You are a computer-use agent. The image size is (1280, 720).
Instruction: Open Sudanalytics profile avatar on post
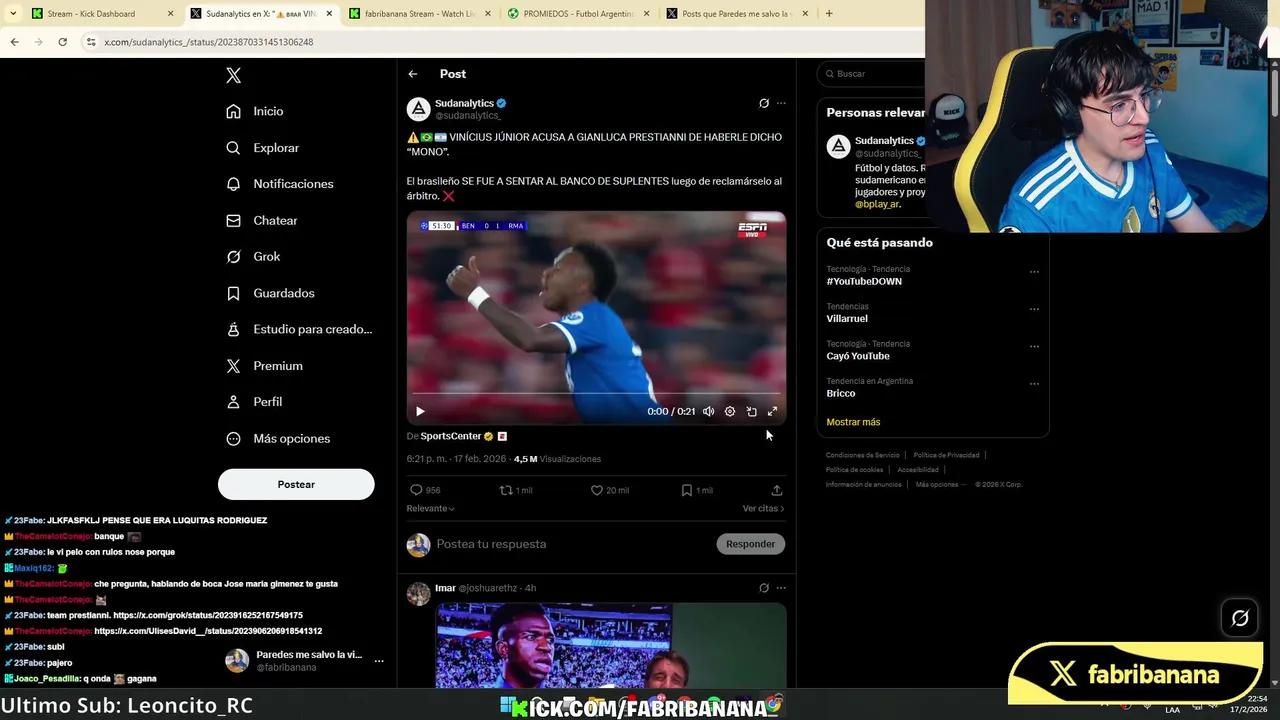[x=418, y=108]
